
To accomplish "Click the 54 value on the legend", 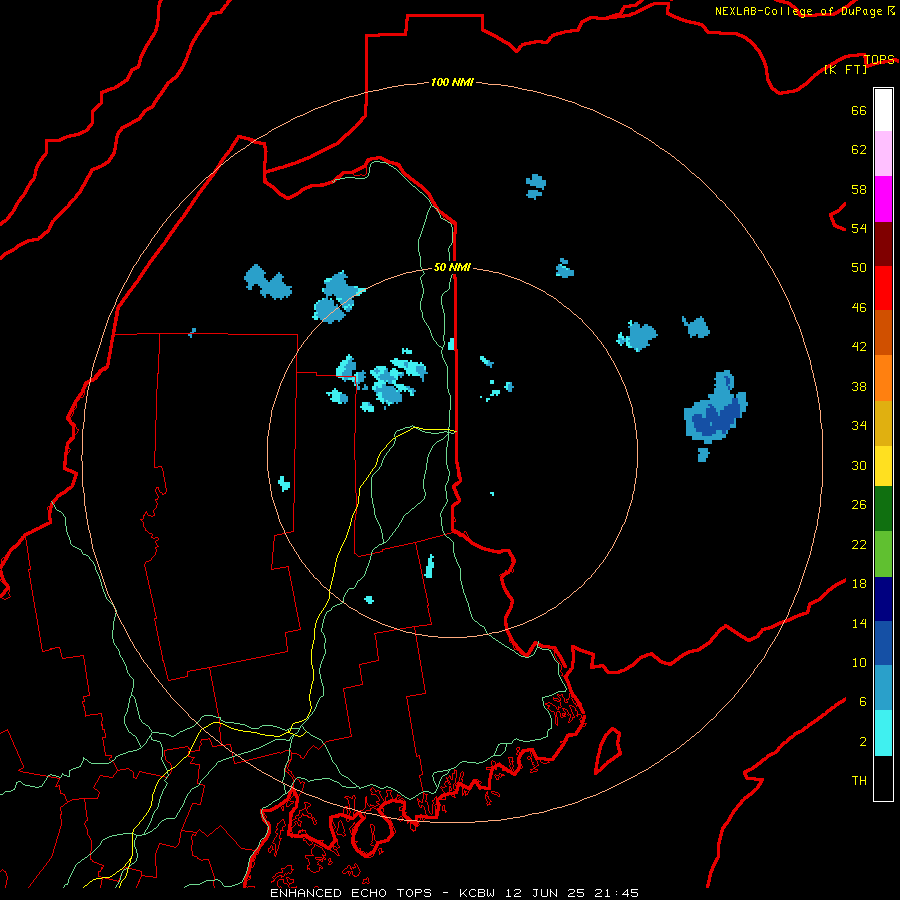I will 859,228.
